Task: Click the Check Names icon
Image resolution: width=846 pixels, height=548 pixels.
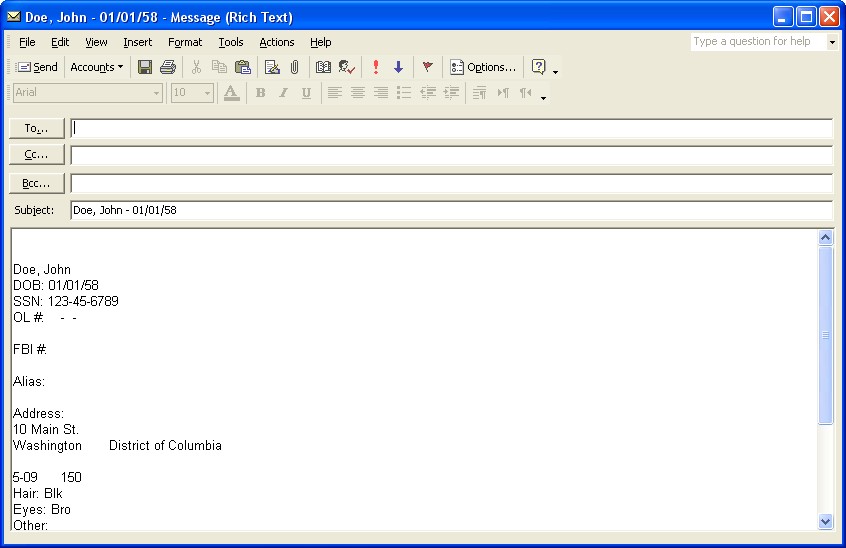Action: (346, 67)
